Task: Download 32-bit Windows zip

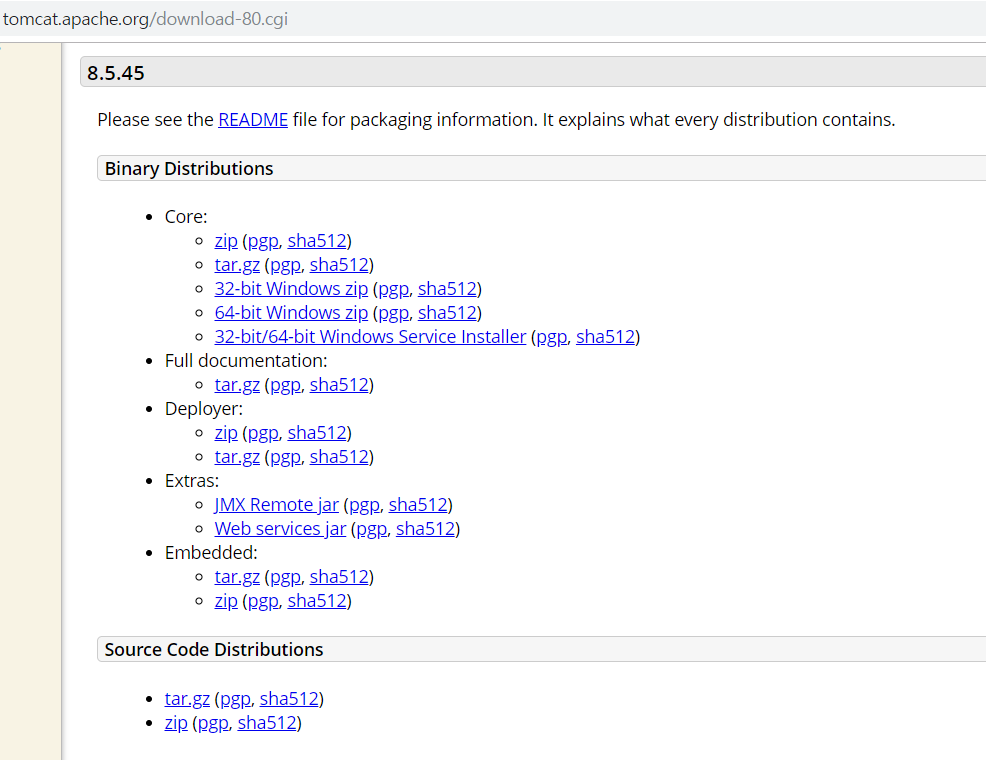Action: (291, 289)
